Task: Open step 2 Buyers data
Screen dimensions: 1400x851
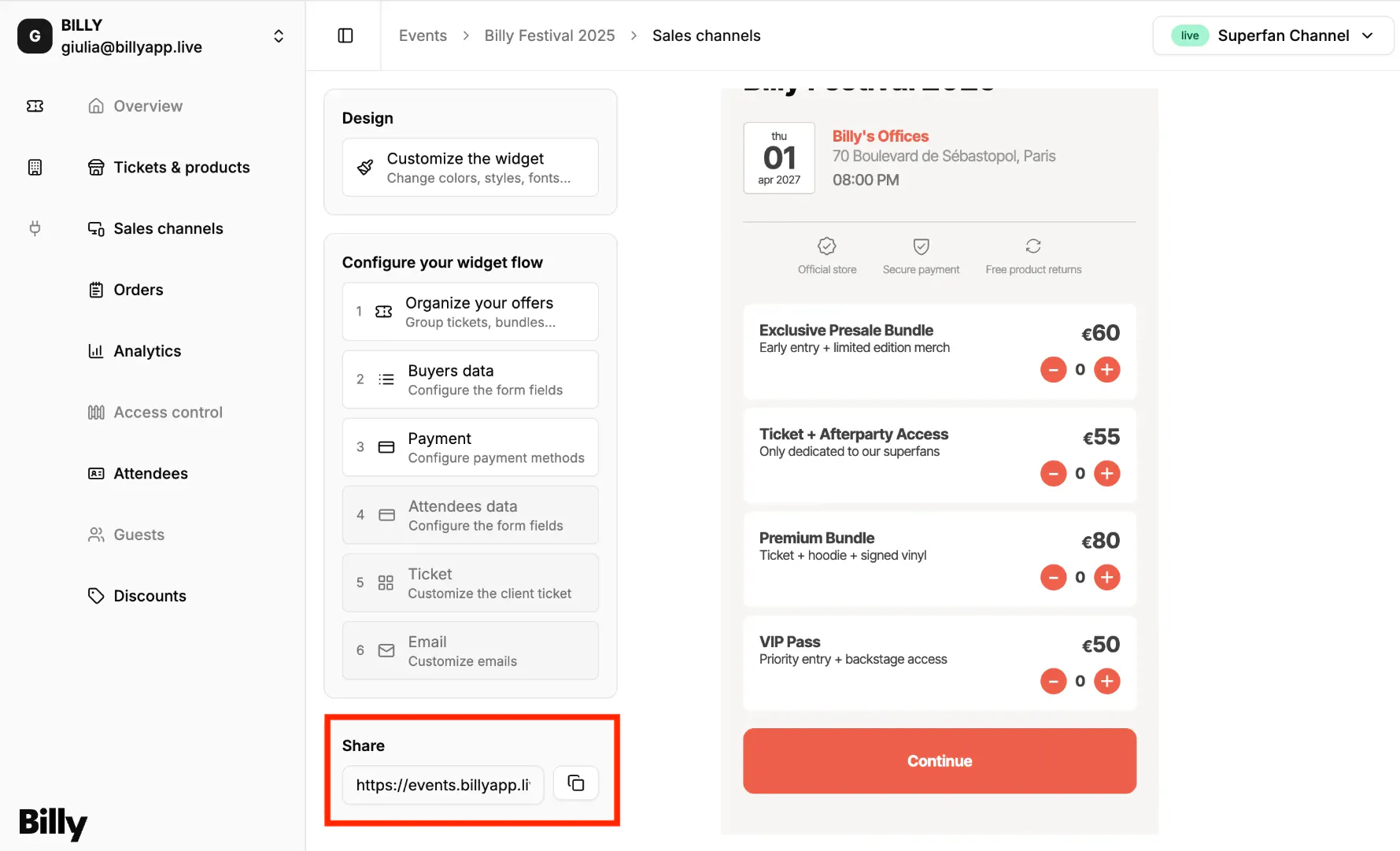Action: (471, 379)
